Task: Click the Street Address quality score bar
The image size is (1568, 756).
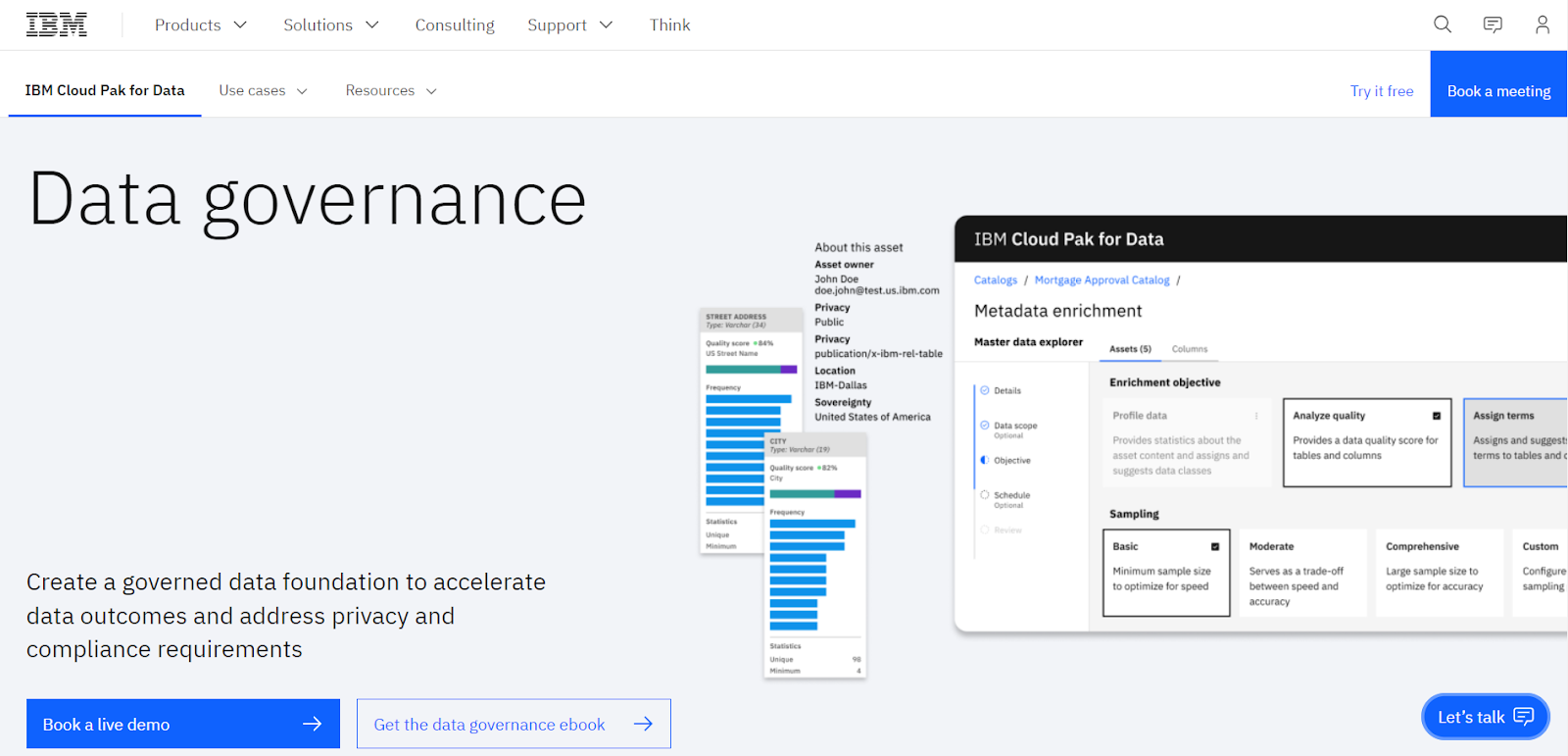Action: click(751, 370)
